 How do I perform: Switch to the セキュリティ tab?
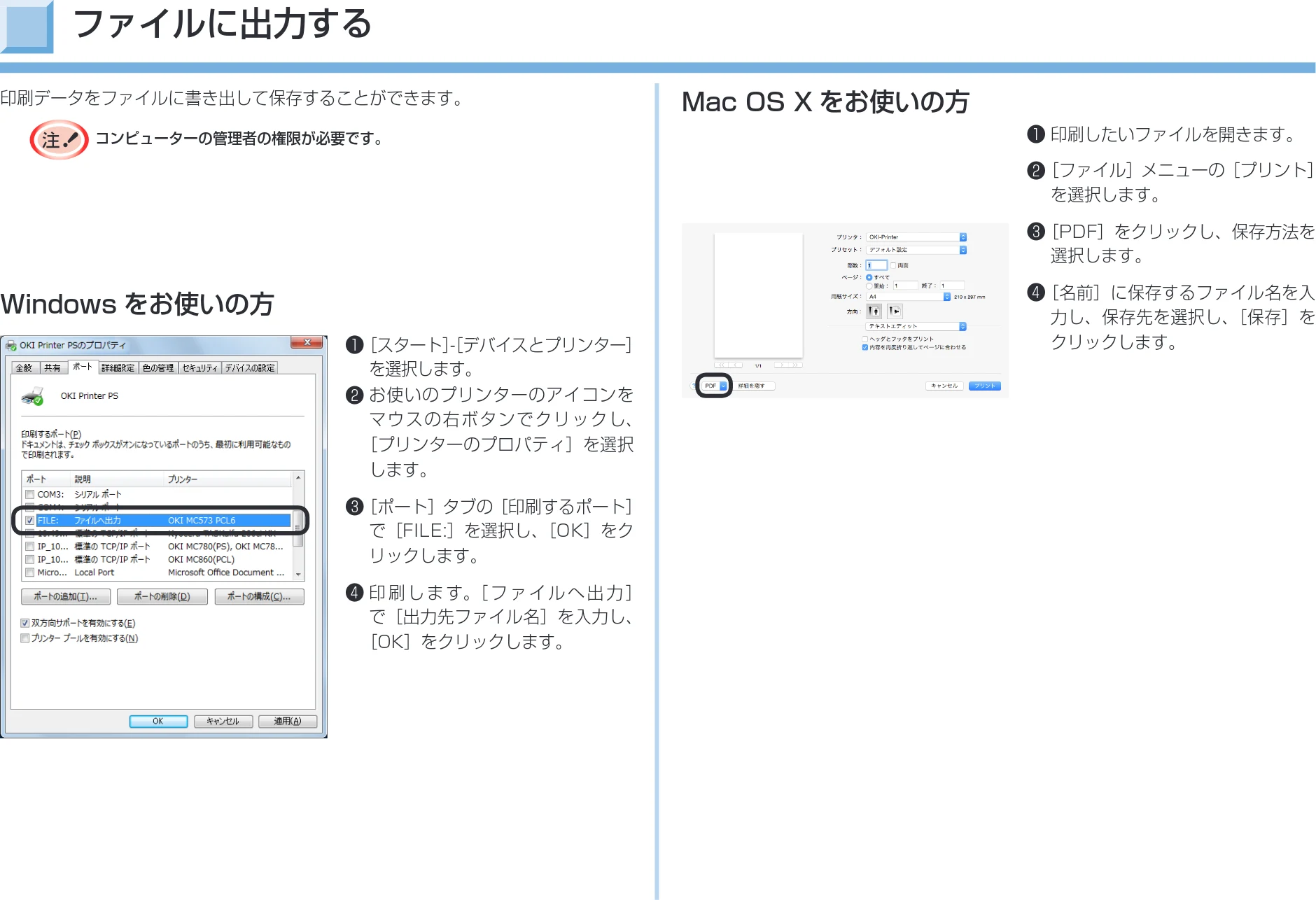(199, 368)
